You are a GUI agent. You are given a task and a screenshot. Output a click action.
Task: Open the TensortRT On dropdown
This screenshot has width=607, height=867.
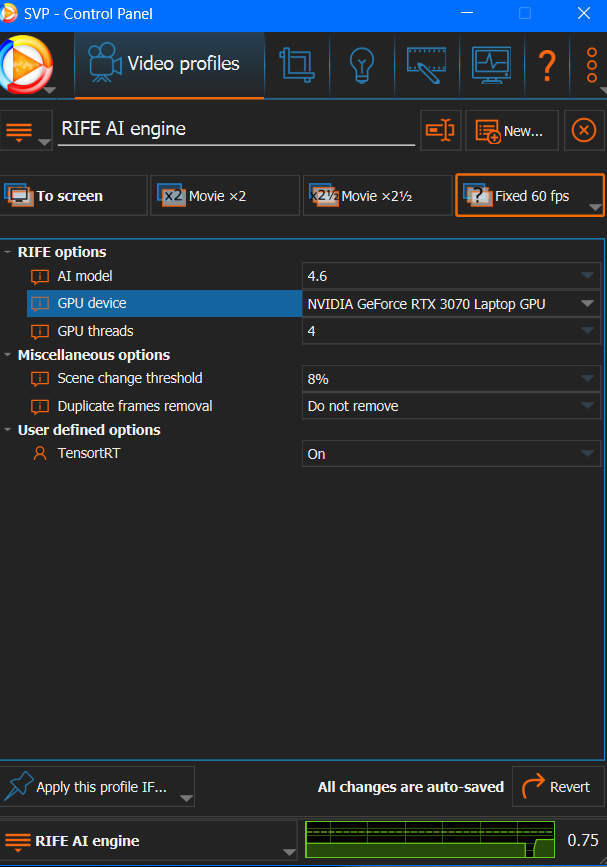tap(451, 454)
